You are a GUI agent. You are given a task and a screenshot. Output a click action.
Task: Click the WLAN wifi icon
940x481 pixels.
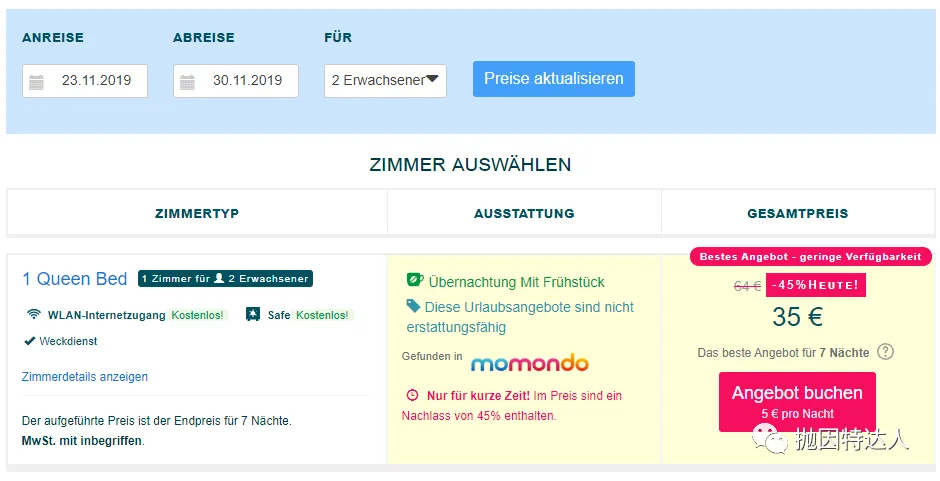(34, 314)
